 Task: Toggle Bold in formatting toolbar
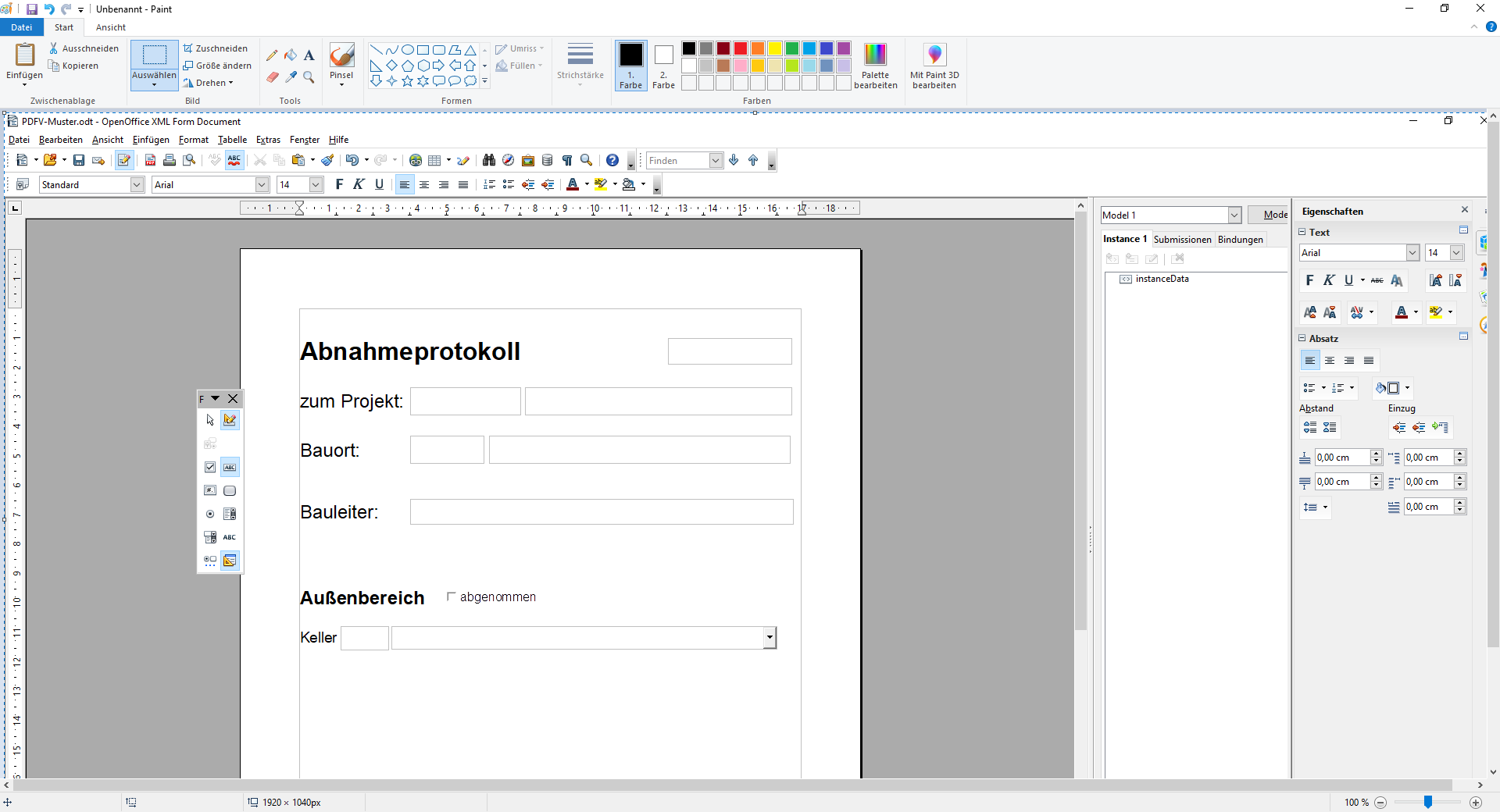339,184
